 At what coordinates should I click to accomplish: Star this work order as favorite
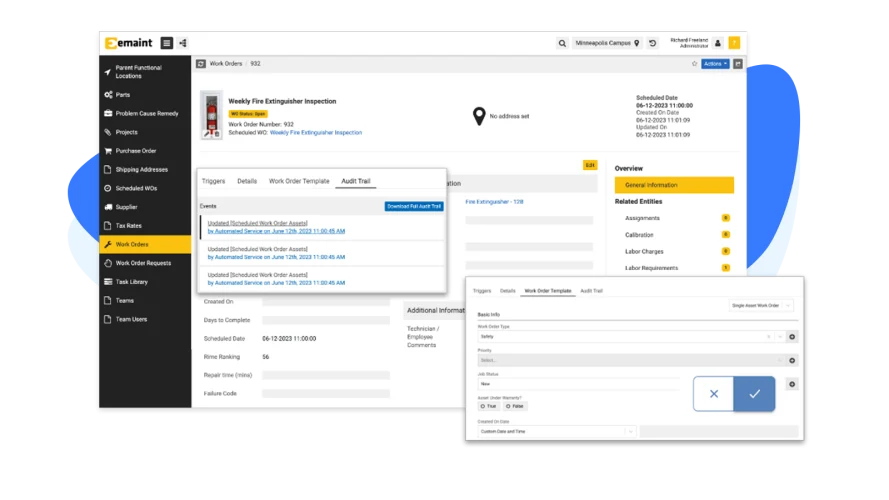tap(694, 63)
